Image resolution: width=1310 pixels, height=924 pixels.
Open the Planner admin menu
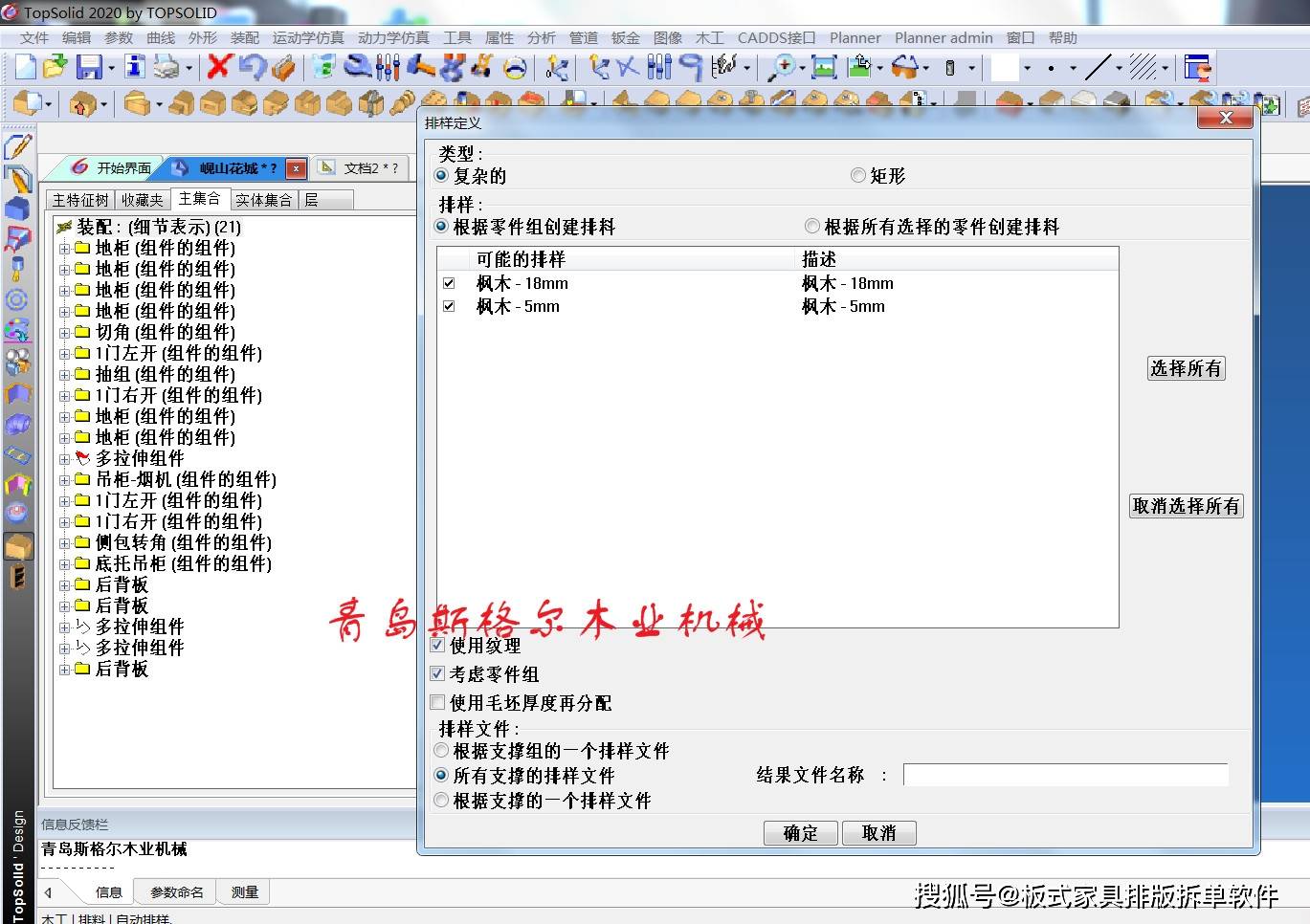pos(944,37)
